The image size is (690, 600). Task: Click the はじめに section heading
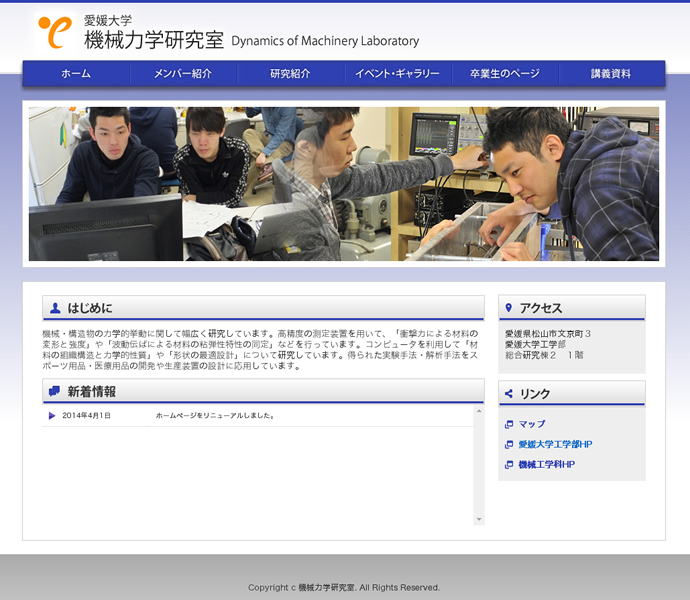(90, 308)
